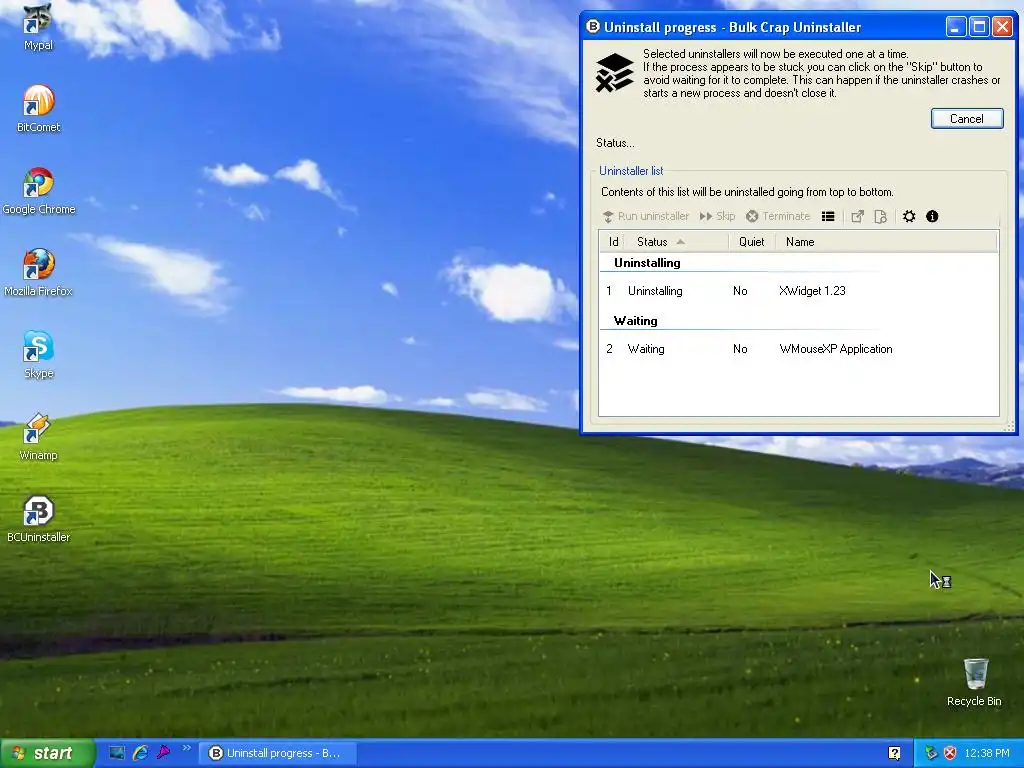Viewport: 1024px width, 768px height.
Task: Open the Windows start menu
Action: click(47, 753)
